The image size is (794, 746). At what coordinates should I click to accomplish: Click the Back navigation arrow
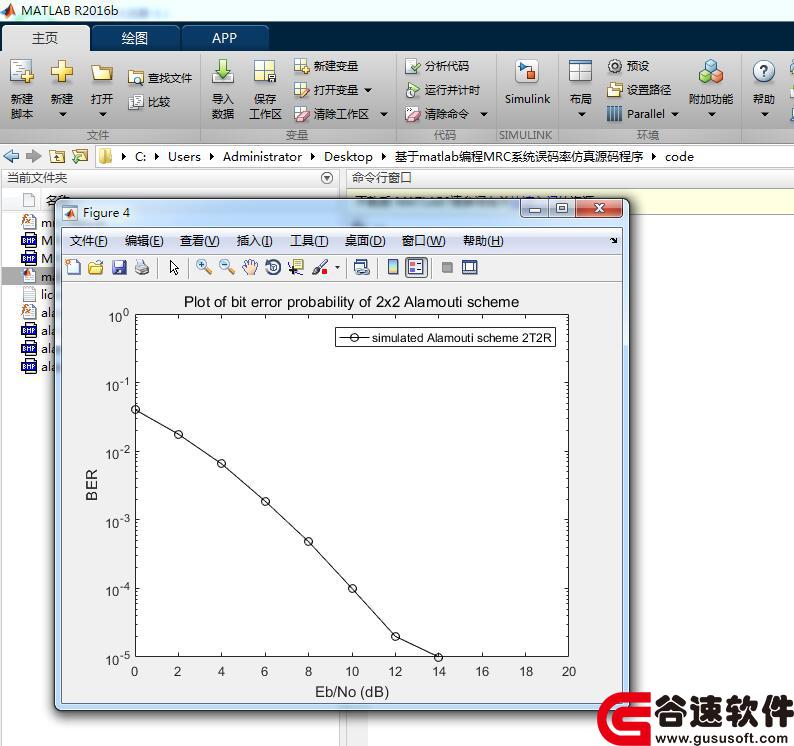point(12,156)
